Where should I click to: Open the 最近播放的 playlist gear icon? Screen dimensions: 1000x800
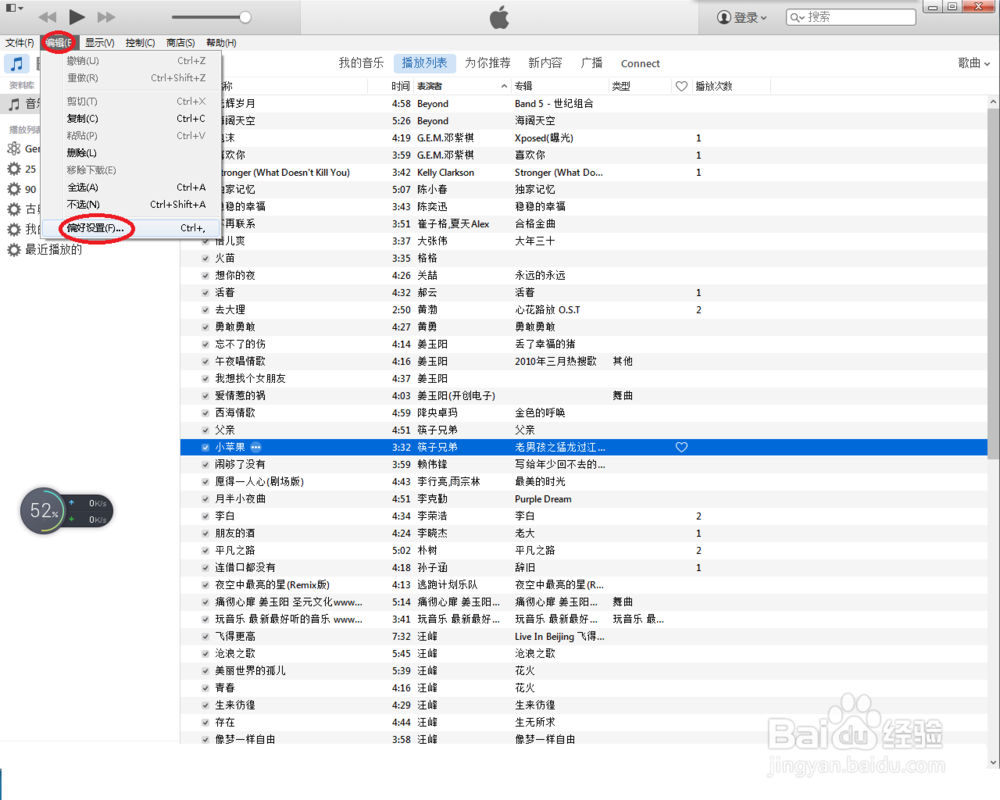pos(14,249)
